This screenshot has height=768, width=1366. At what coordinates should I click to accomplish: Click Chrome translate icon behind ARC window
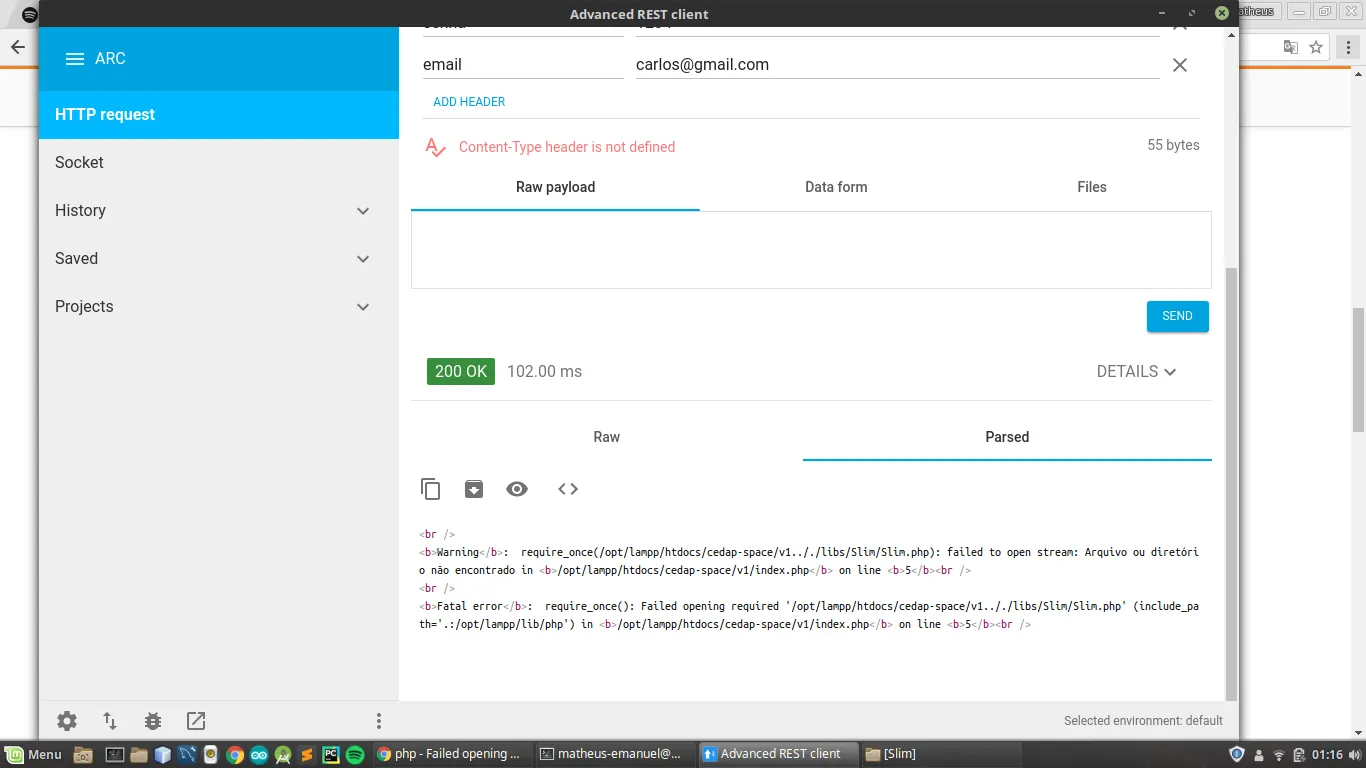point(1291,47)
